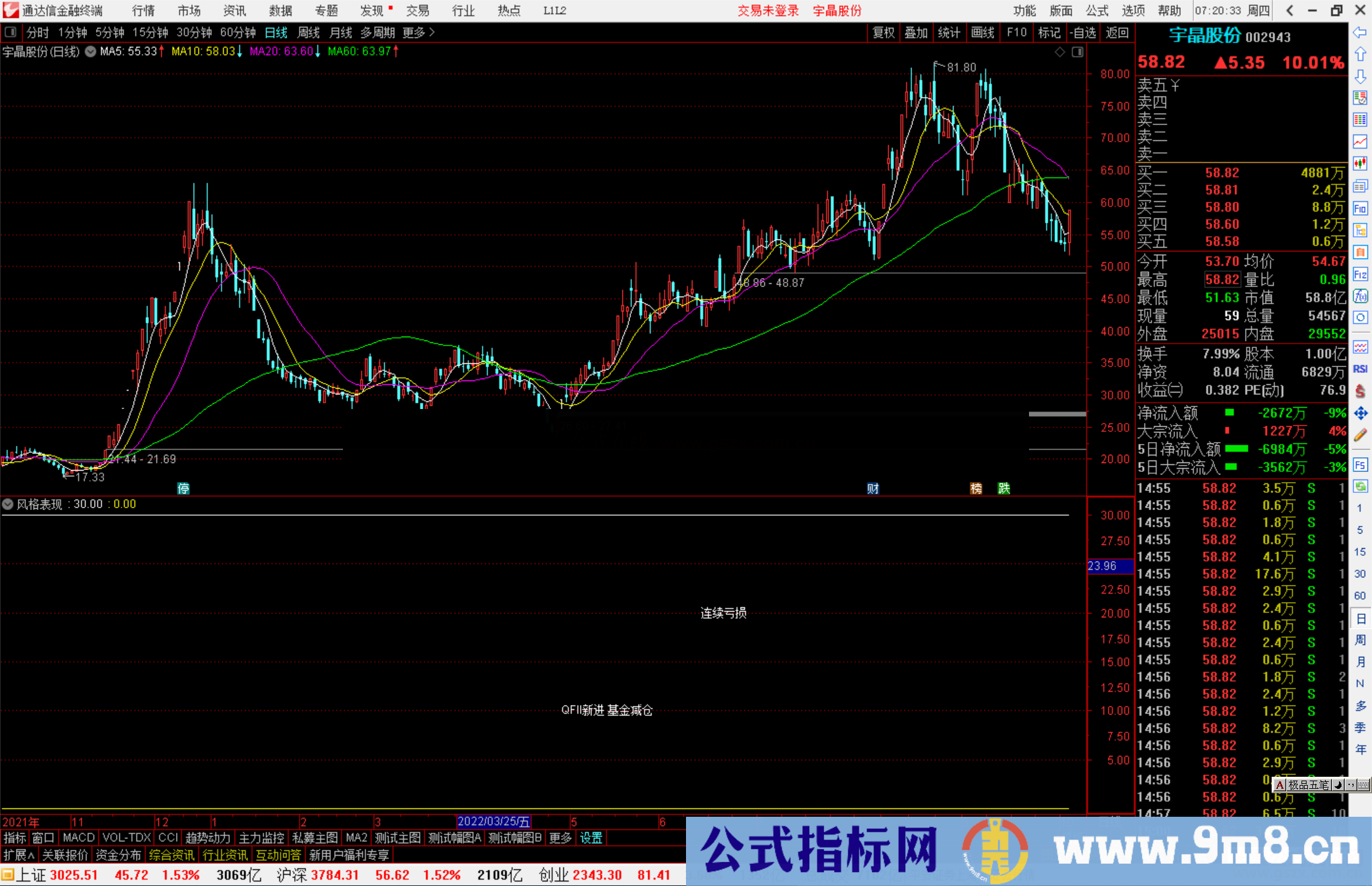Collapse the 风格表现 indicator panel arrow

8,504
